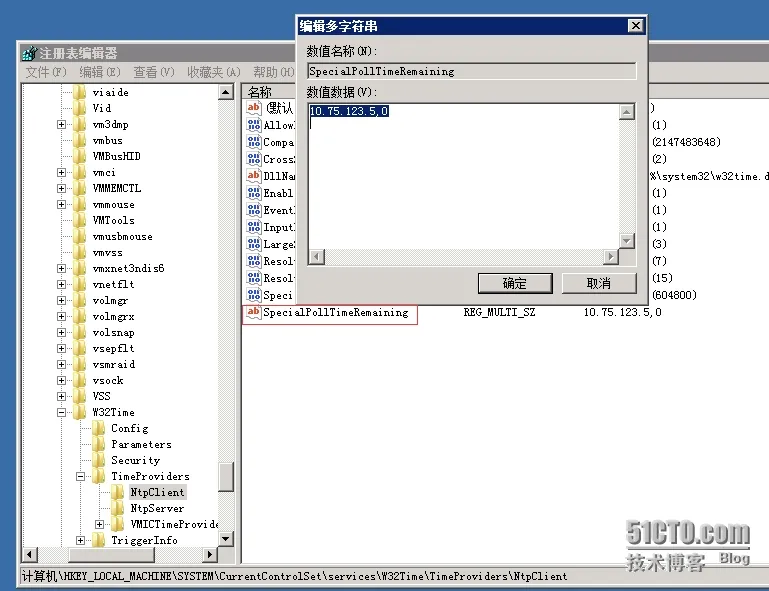This screenshot has height=591, width=769.
Task: Cancel the dialog with 取消
Action: (599, 283)
